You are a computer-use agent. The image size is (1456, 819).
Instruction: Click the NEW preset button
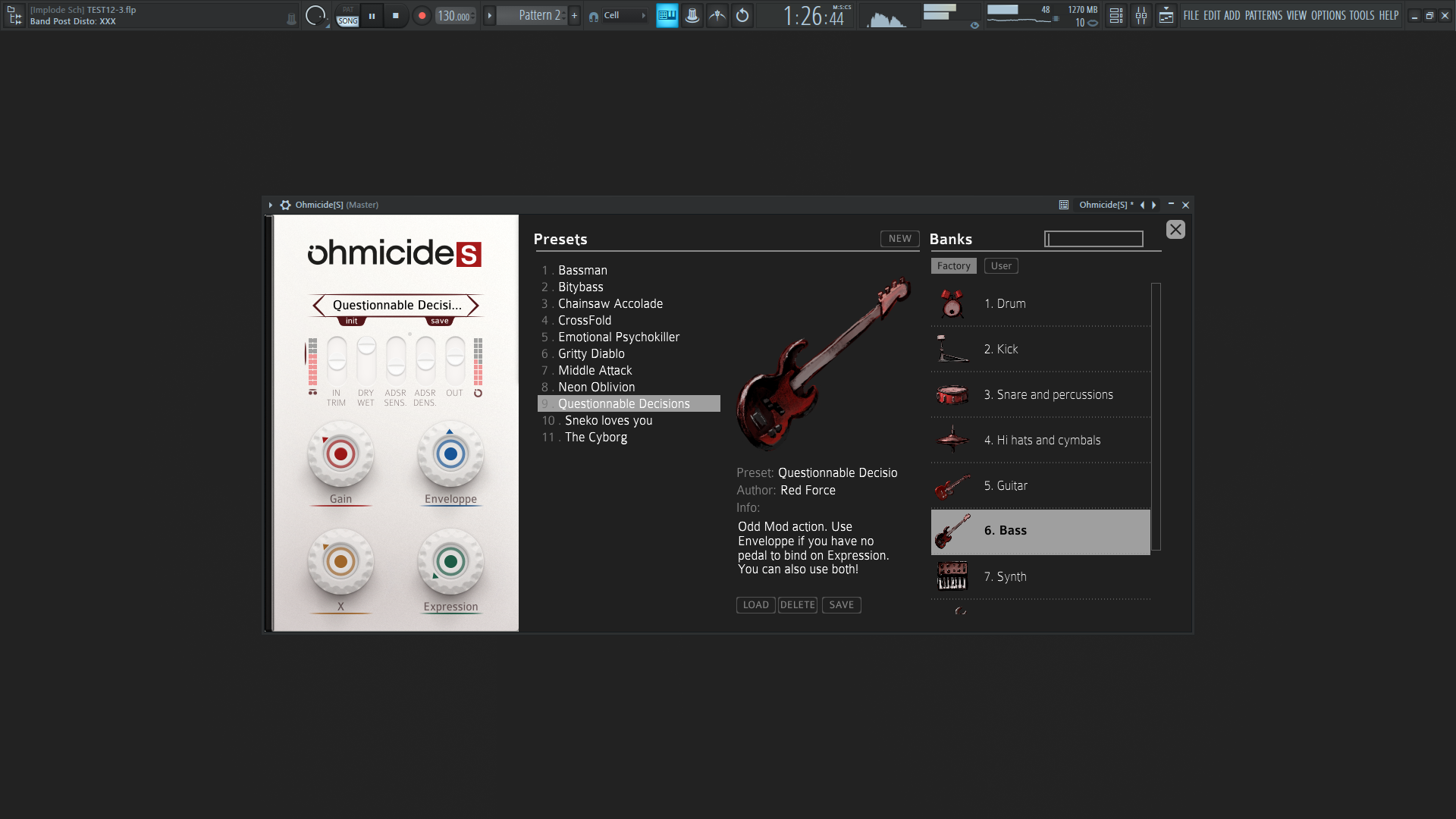pyautogui.click(x=900, y=238)
